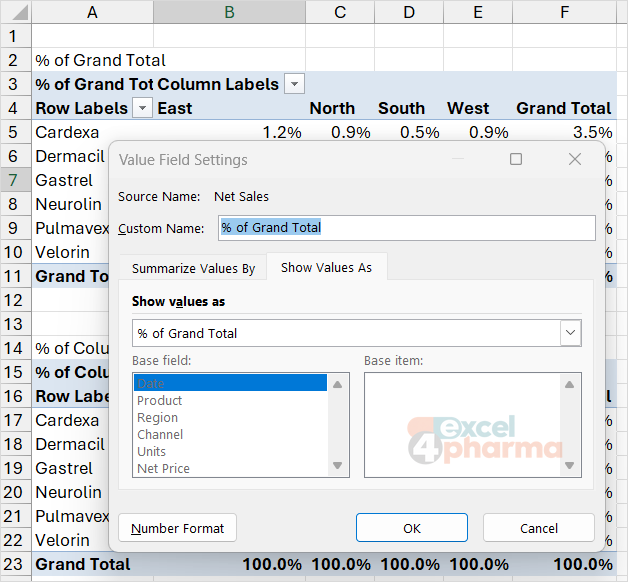Click the Velorin cell in row 22
This screenshot has width=628, height=582.
pos(70,540)
